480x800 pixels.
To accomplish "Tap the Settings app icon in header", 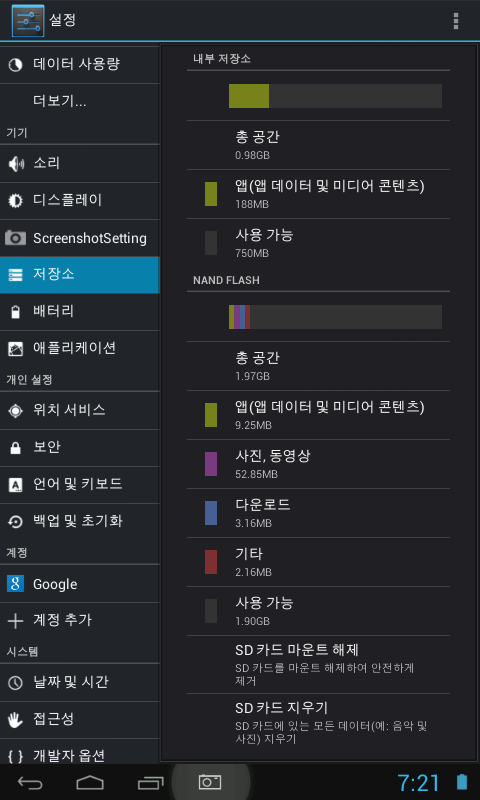I will 28,21.
